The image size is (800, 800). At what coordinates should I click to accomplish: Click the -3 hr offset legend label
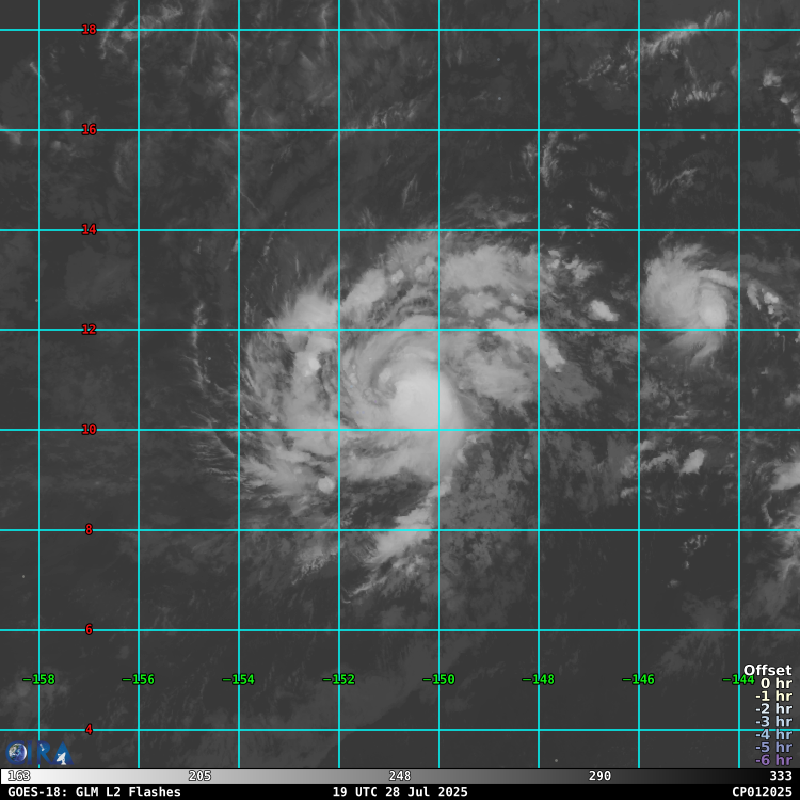click(773, 722)
